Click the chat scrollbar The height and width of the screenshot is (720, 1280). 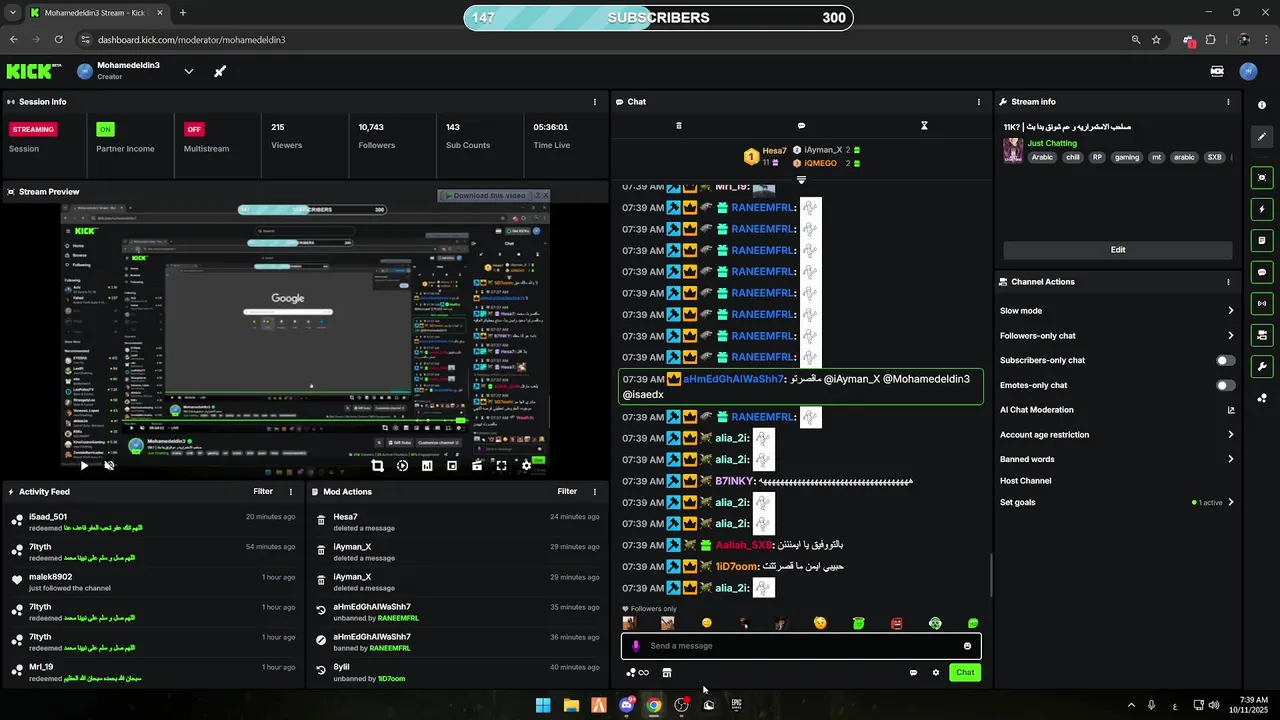[x=991, y=575]
